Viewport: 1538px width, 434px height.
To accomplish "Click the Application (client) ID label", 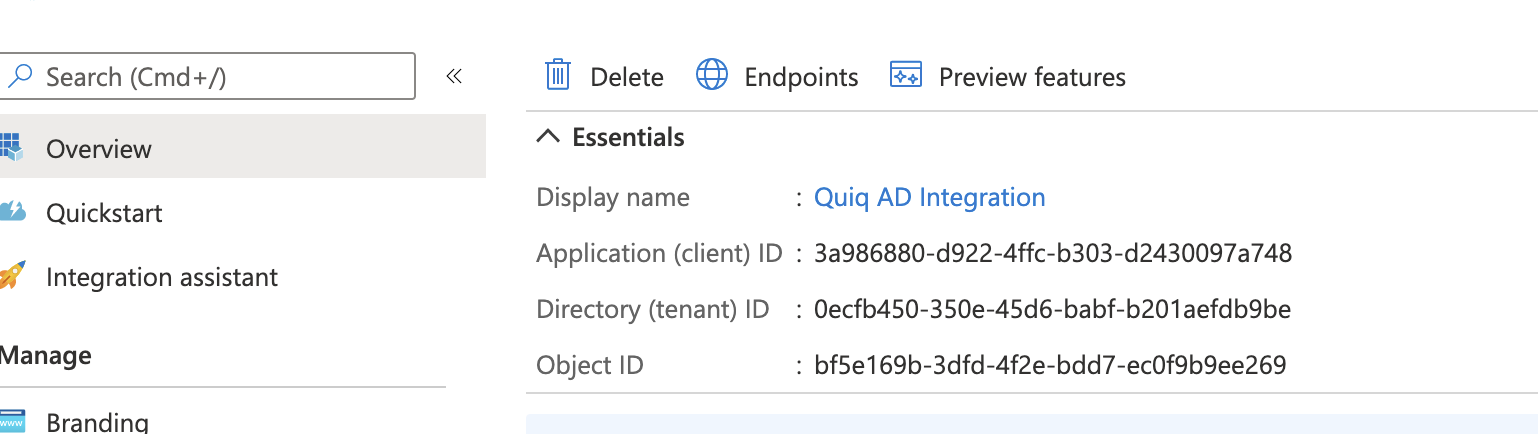I will pos(659,253).
